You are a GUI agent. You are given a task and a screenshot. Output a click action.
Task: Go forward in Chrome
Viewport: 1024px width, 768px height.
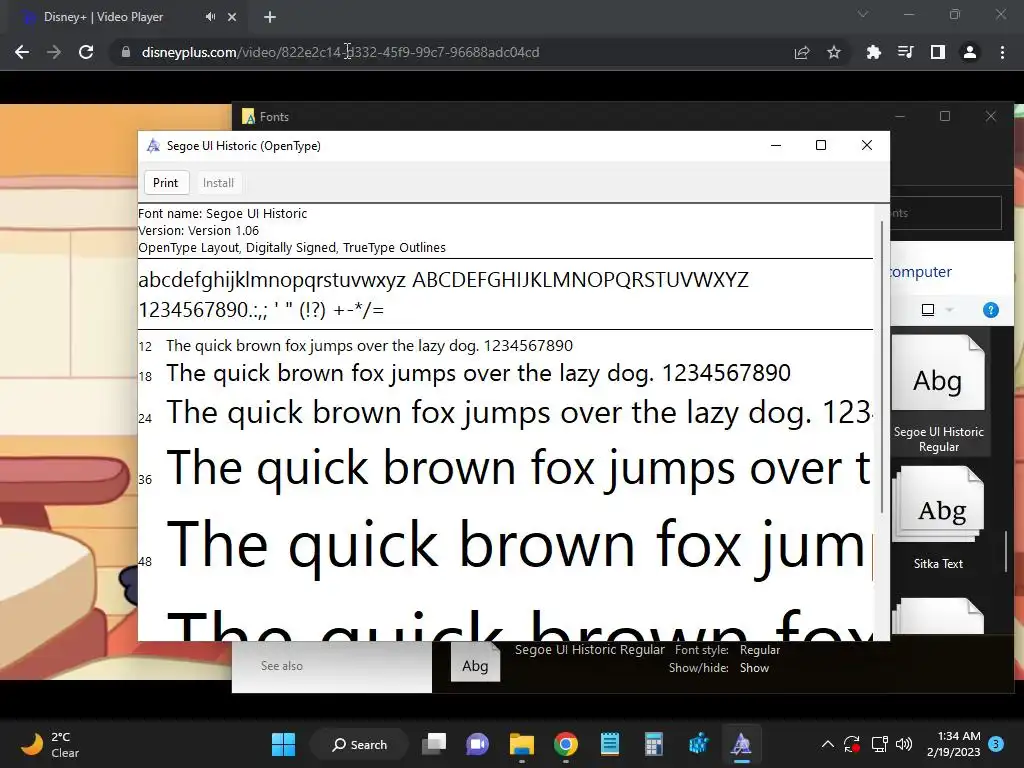point(54,52)
